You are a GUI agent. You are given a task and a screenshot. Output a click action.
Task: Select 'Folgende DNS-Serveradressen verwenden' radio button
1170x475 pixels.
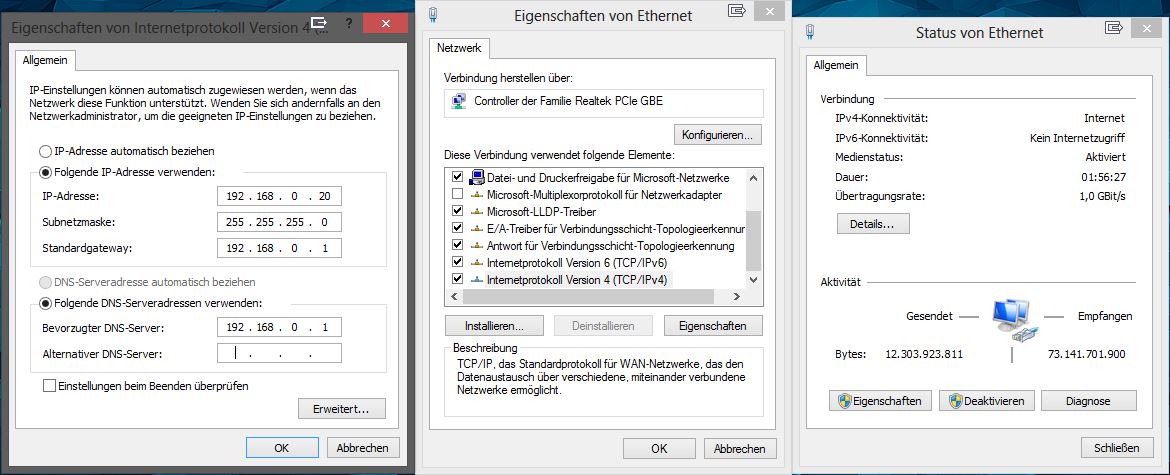pyautogui.click(x=46, y=303)
